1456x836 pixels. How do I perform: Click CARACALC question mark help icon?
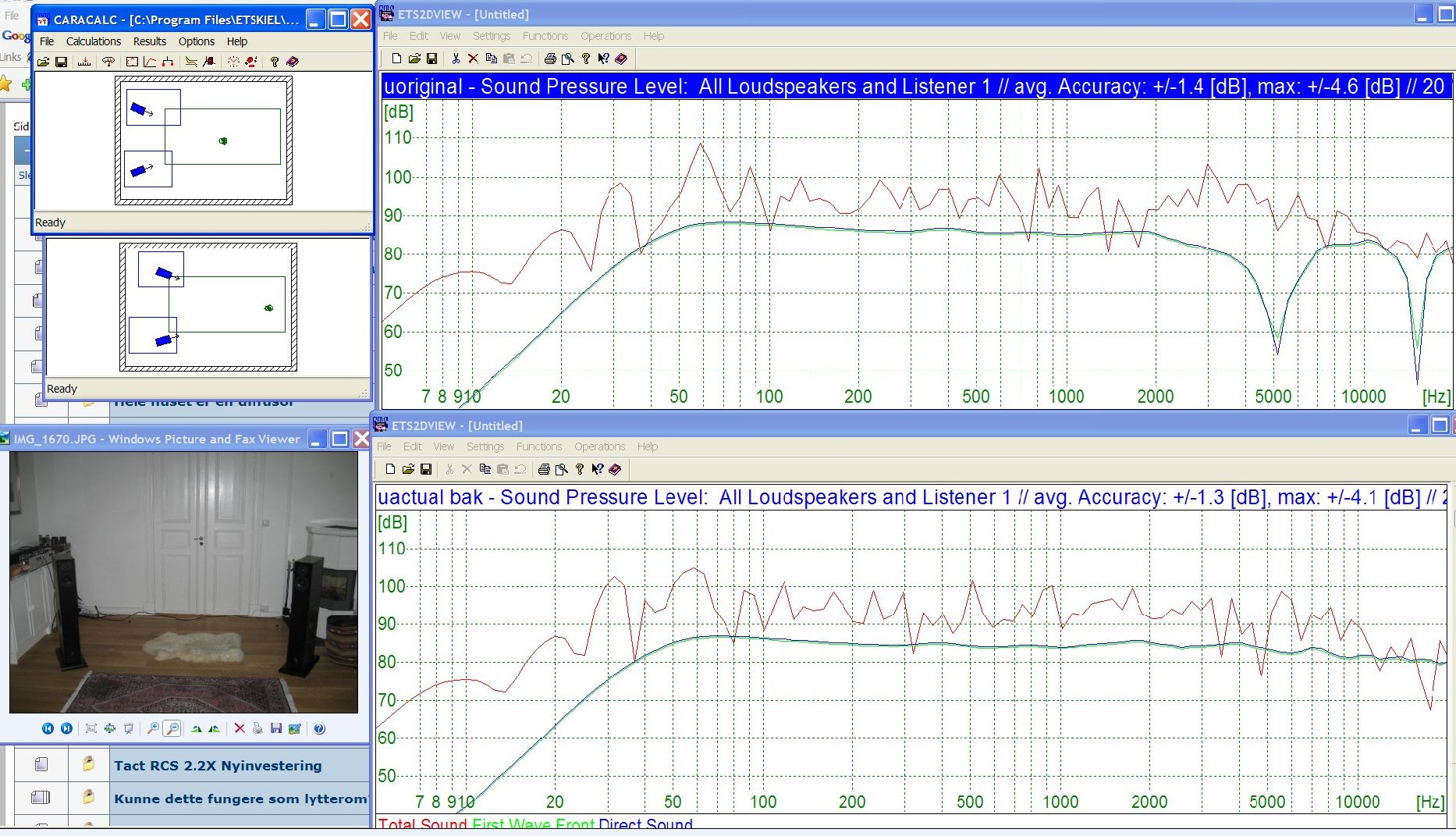[275, 62]
